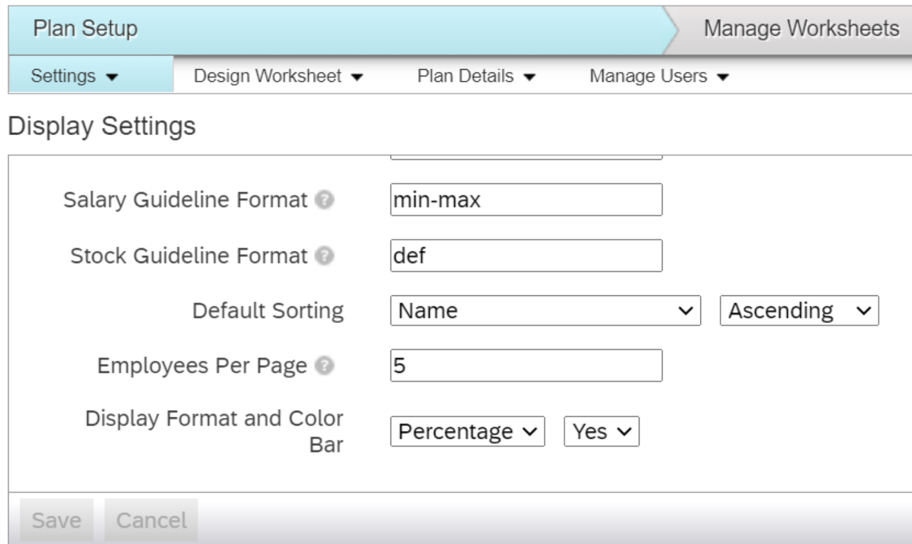Viewport: 912px width, 544px height.
Task: Open the Percentage display format dropdown
Action: pyautogui.click(x=468, y=432)
